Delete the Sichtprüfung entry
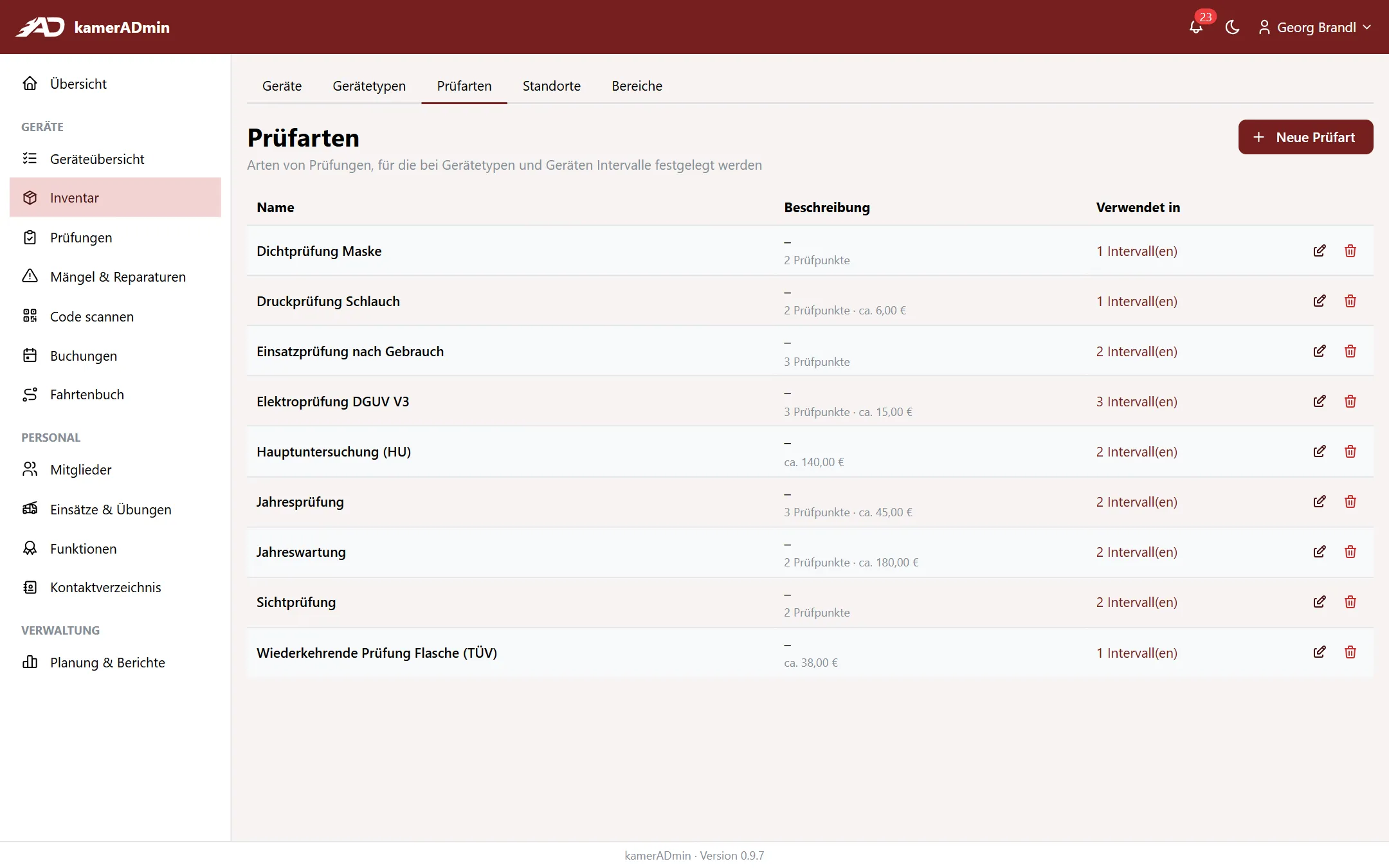The width and height of the screenshot is (1389, 868). point(1350,602)
